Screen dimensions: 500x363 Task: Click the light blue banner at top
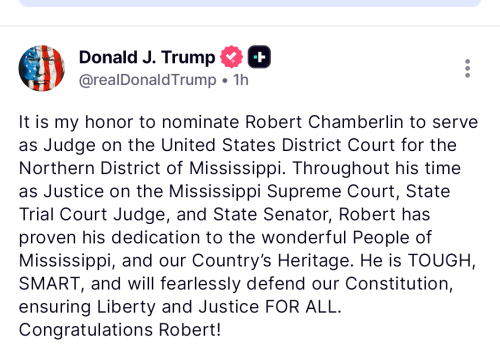(x=250, y=3)
